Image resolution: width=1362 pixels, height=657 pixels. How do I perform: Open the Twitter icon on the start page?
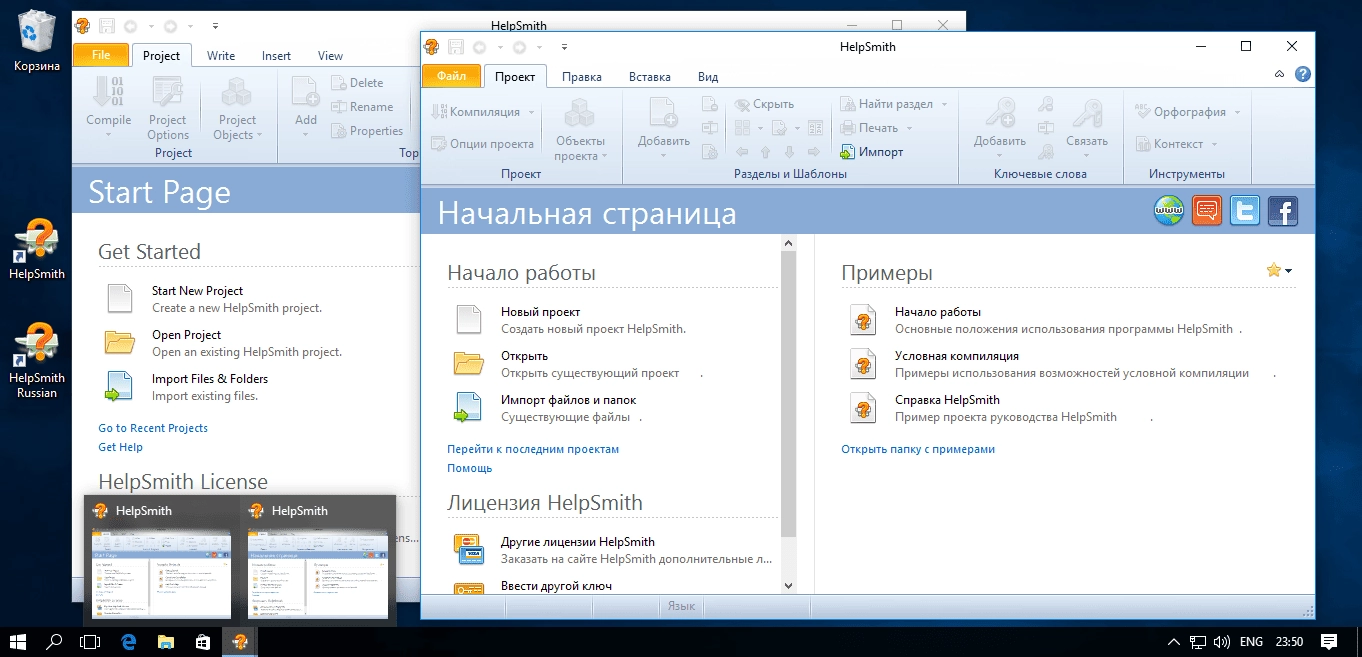pos(1245,211)
